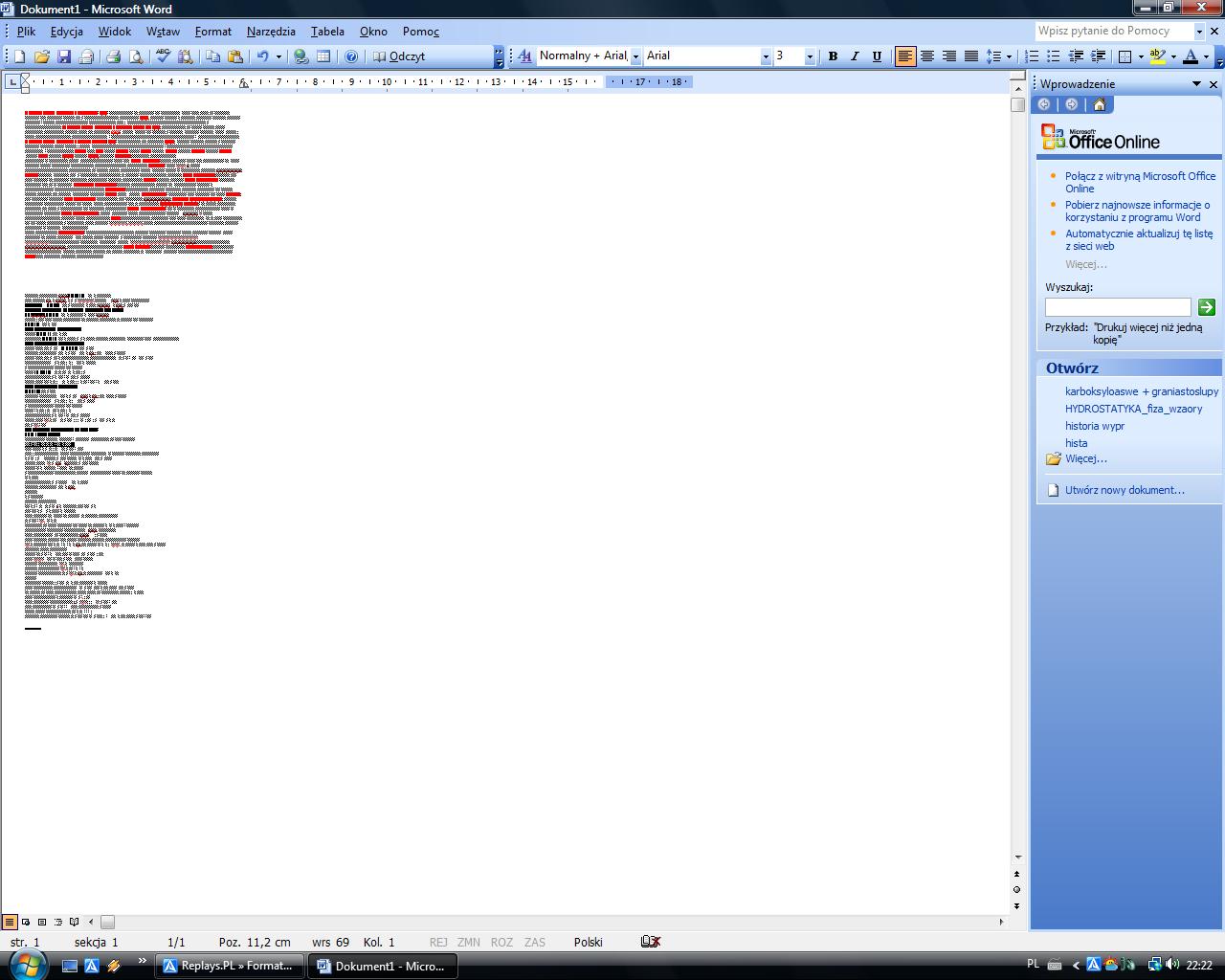Click the Paste clipboard icon

235,56
